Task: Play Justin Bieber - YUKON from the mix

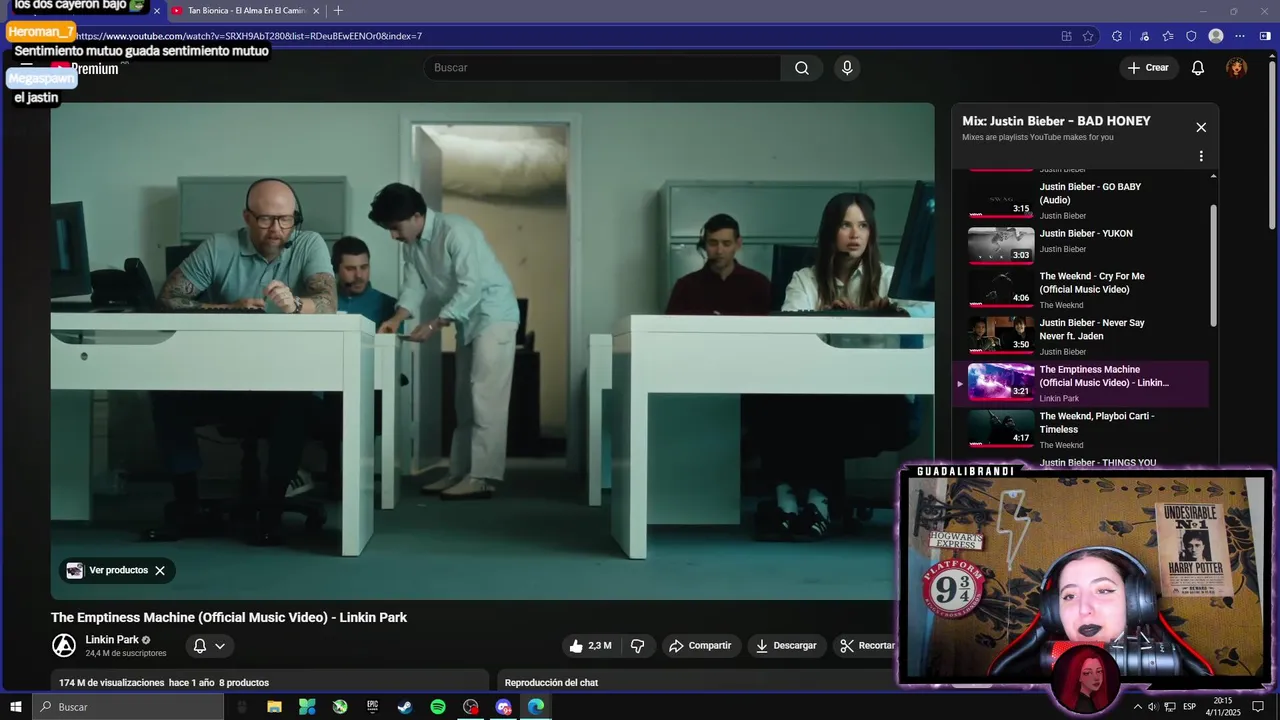Action: click(1080, 245)
